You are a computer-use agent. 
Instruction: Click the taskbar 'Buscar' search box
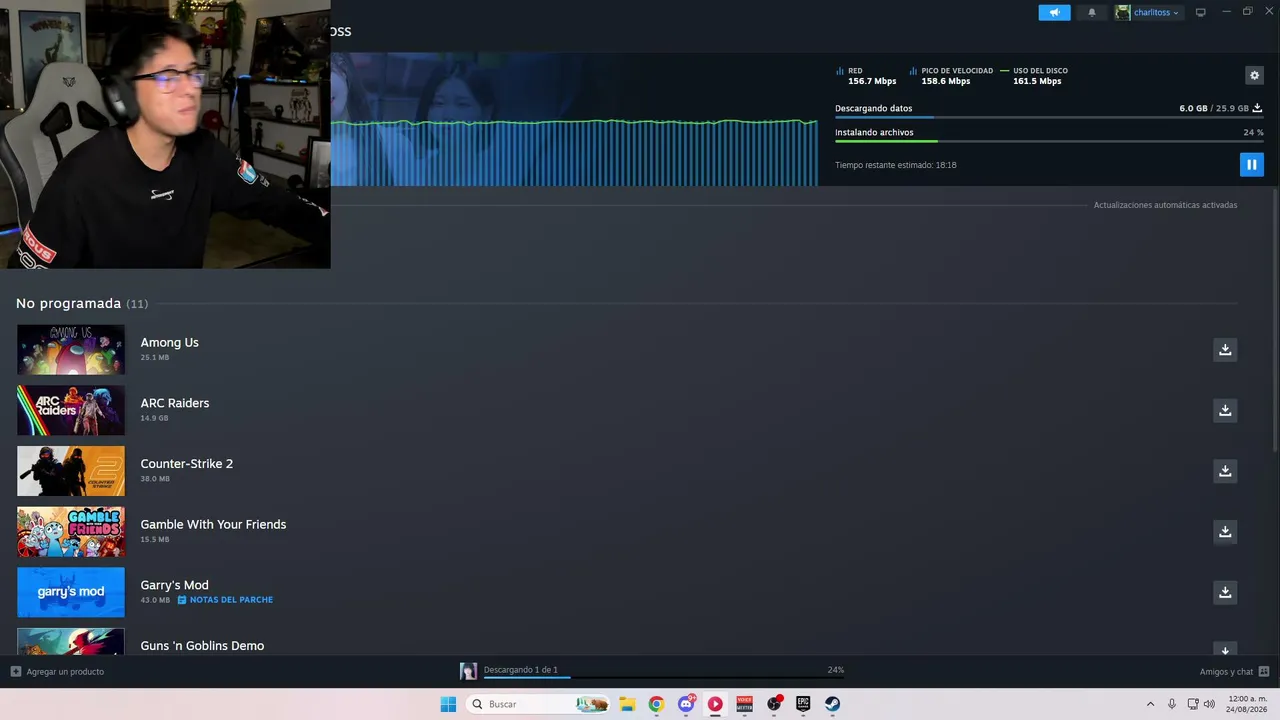(539, 704)
